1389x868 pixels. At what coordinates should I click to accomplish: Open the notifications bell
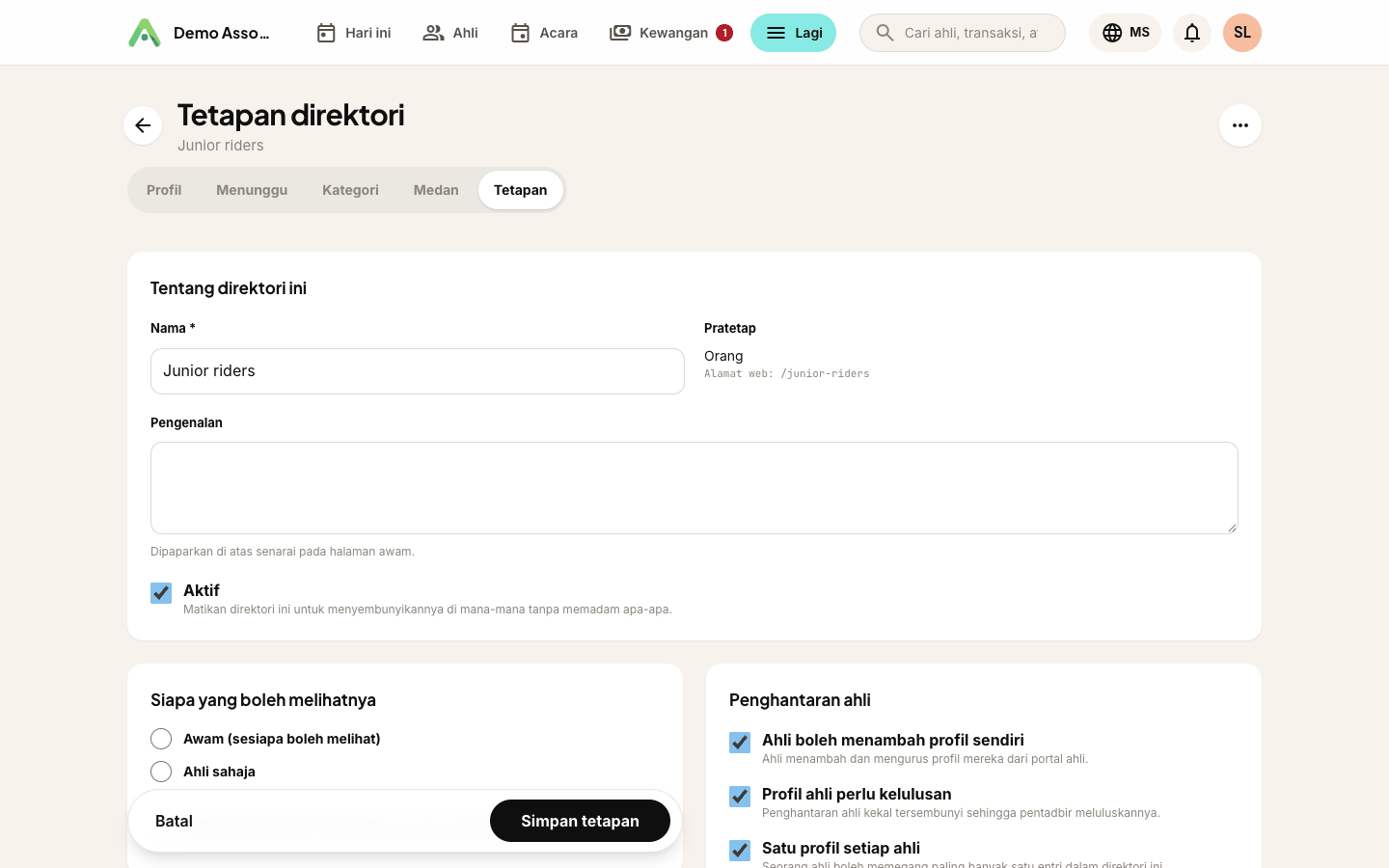1192,33
